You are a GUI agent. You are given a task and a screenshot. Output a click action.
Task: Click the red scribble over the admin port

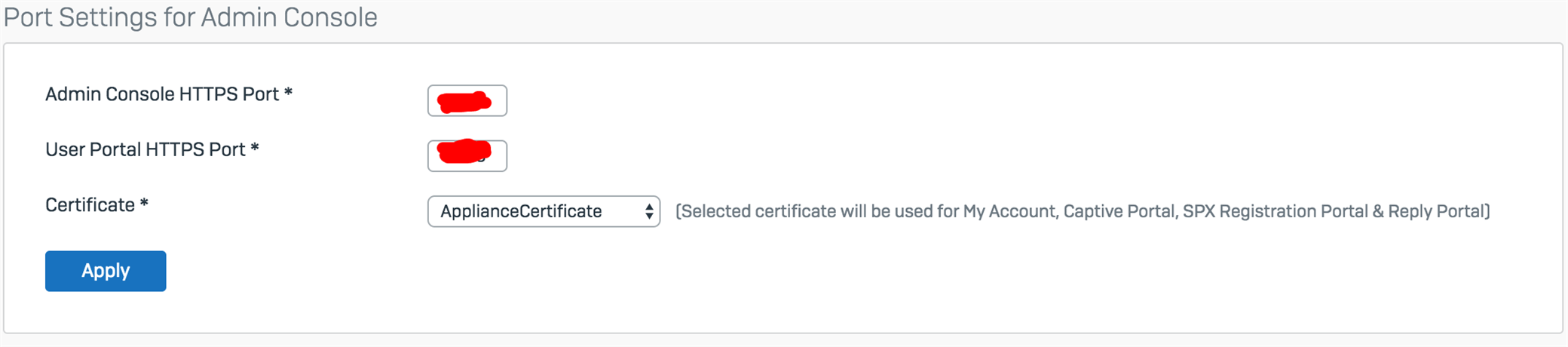464,101
